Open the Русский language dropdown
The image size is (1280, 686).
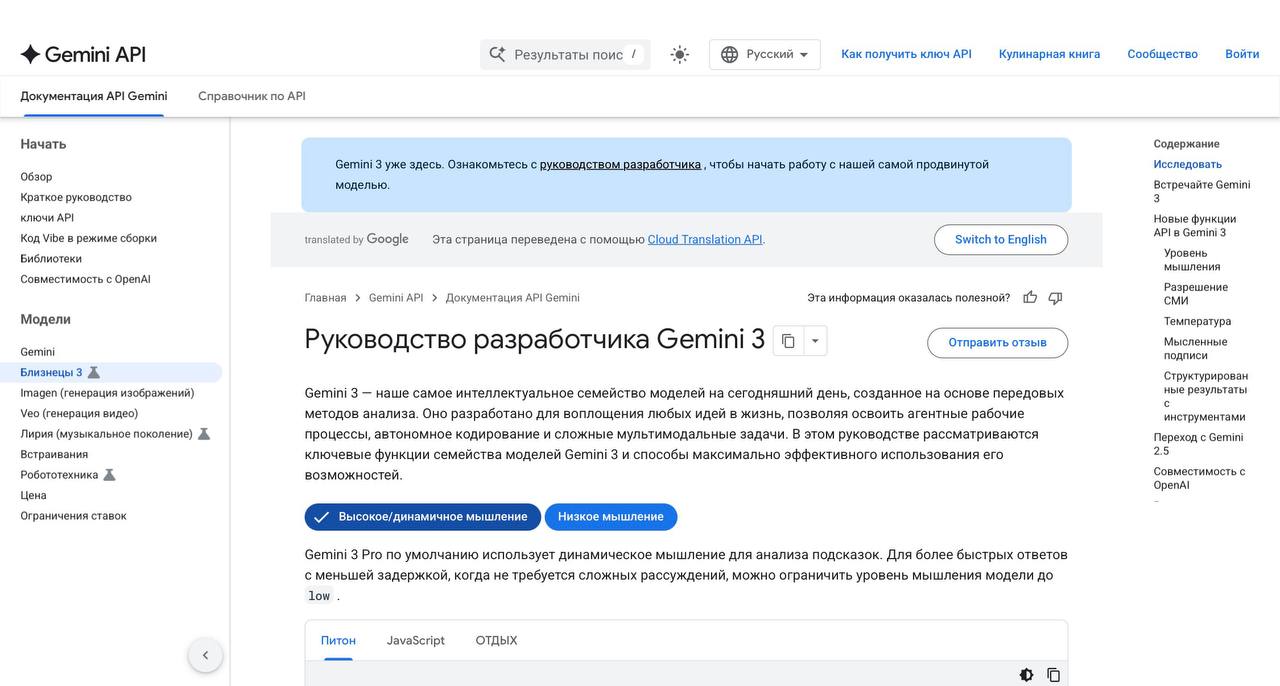click(x=764, y=54)
